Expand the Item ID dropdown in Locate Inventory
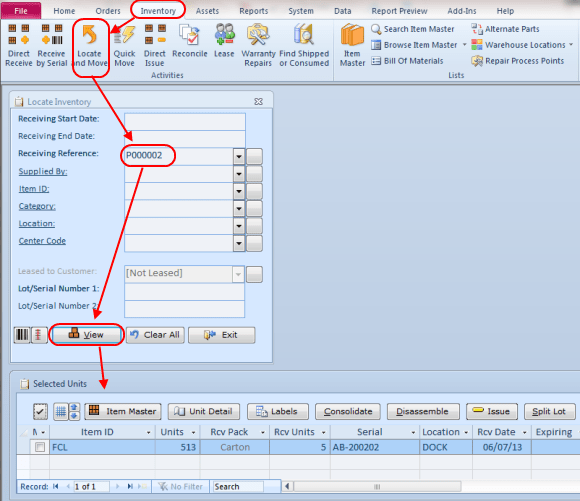The height and width of the screenshot is (501, 580). [x=239, y=191]
